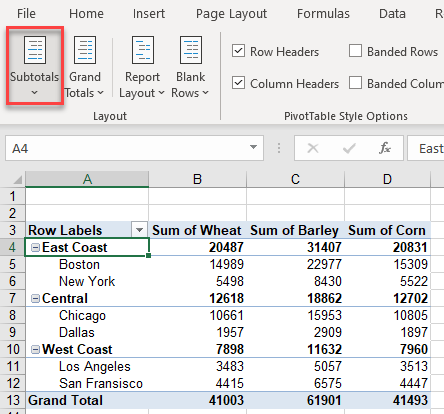Click the formula bar showing East
The height and width of the screenshot is (414, 444).
click(426, 148)
